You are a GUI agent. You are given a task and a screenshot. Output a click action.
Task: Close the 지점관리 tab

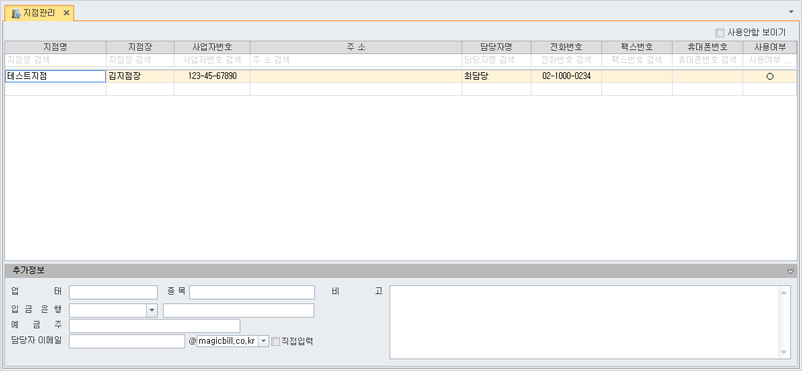(x=66, y=12)
